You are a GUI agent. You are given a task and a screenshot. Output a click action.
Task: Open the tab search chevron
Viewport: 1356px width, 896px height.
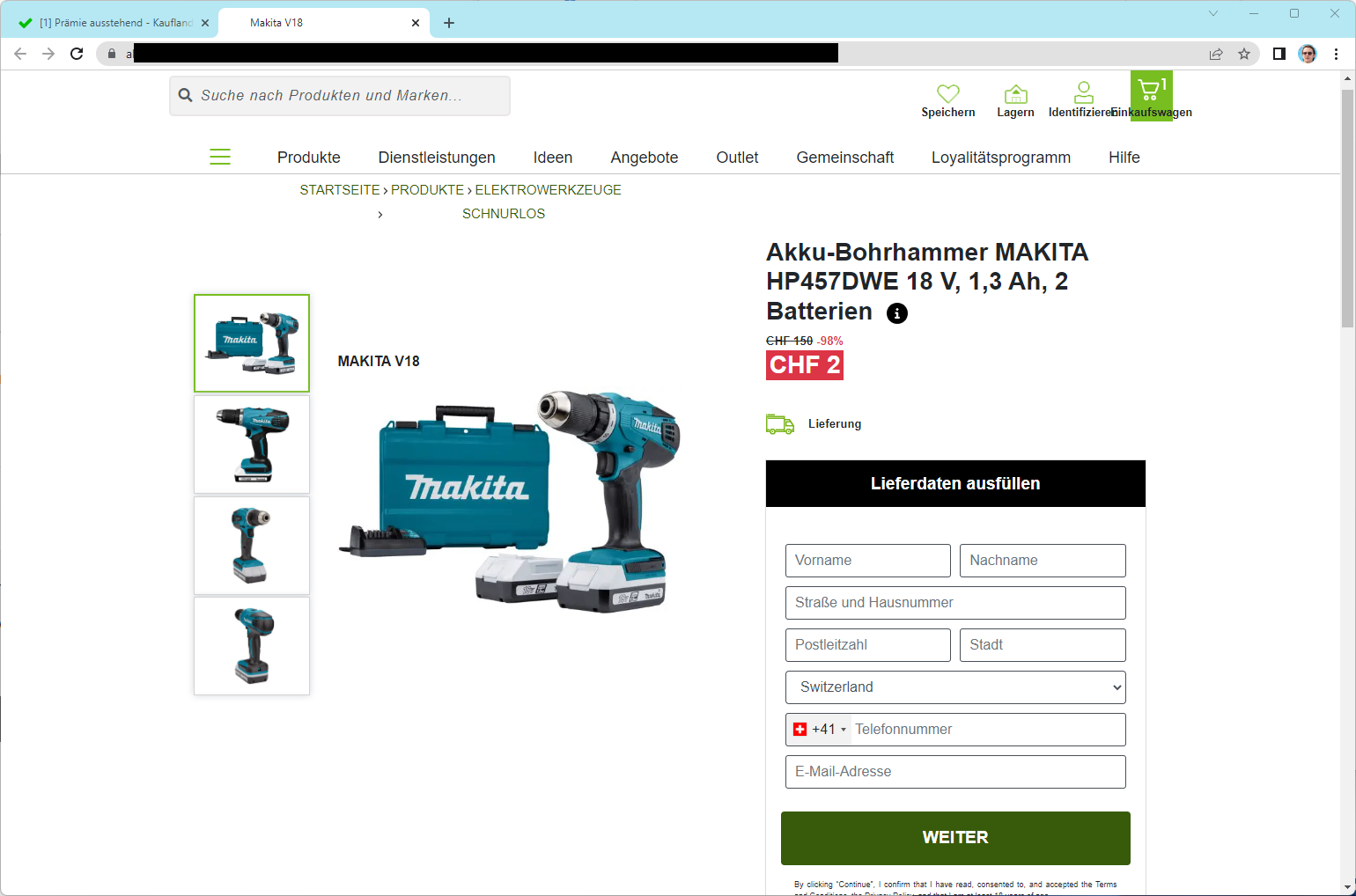[1213, 13]
